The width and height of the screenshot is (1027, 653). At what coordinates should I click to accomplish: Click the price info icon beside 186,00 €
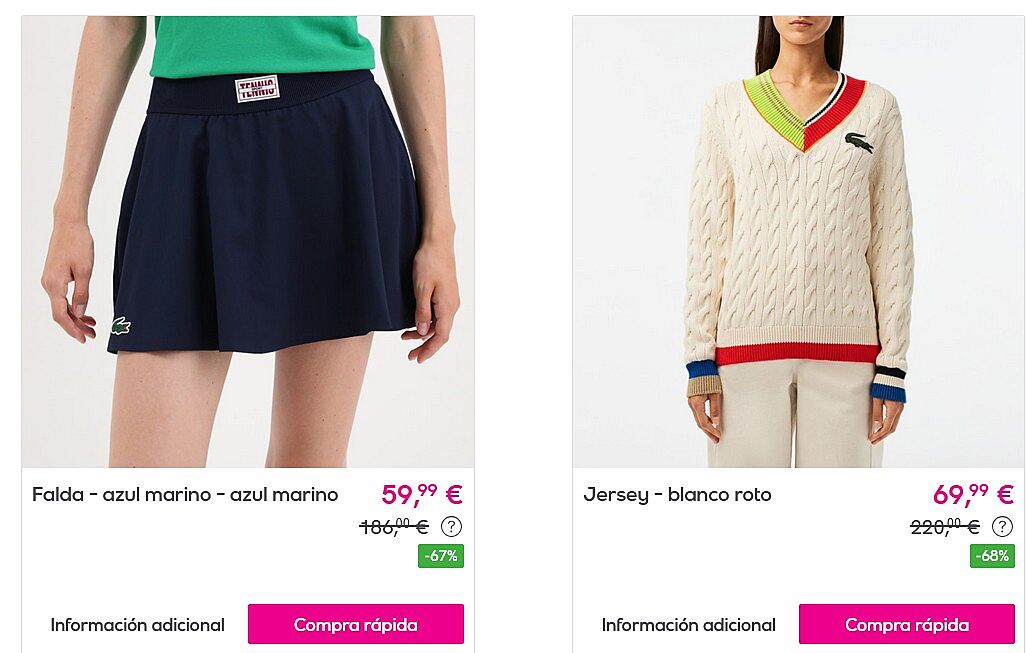451,526
